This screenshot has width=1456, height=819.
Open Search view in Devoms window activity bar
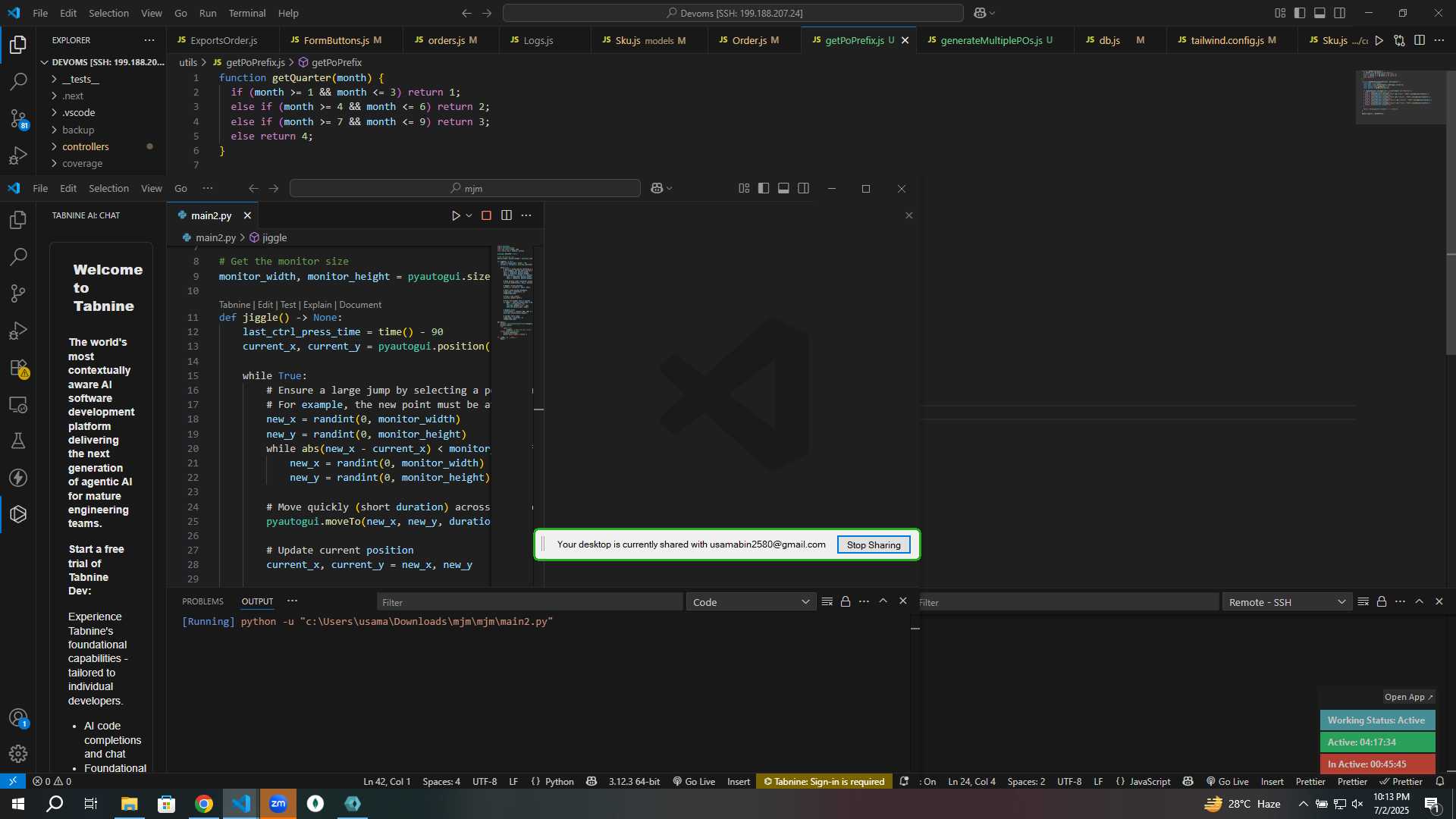point(18,81)
